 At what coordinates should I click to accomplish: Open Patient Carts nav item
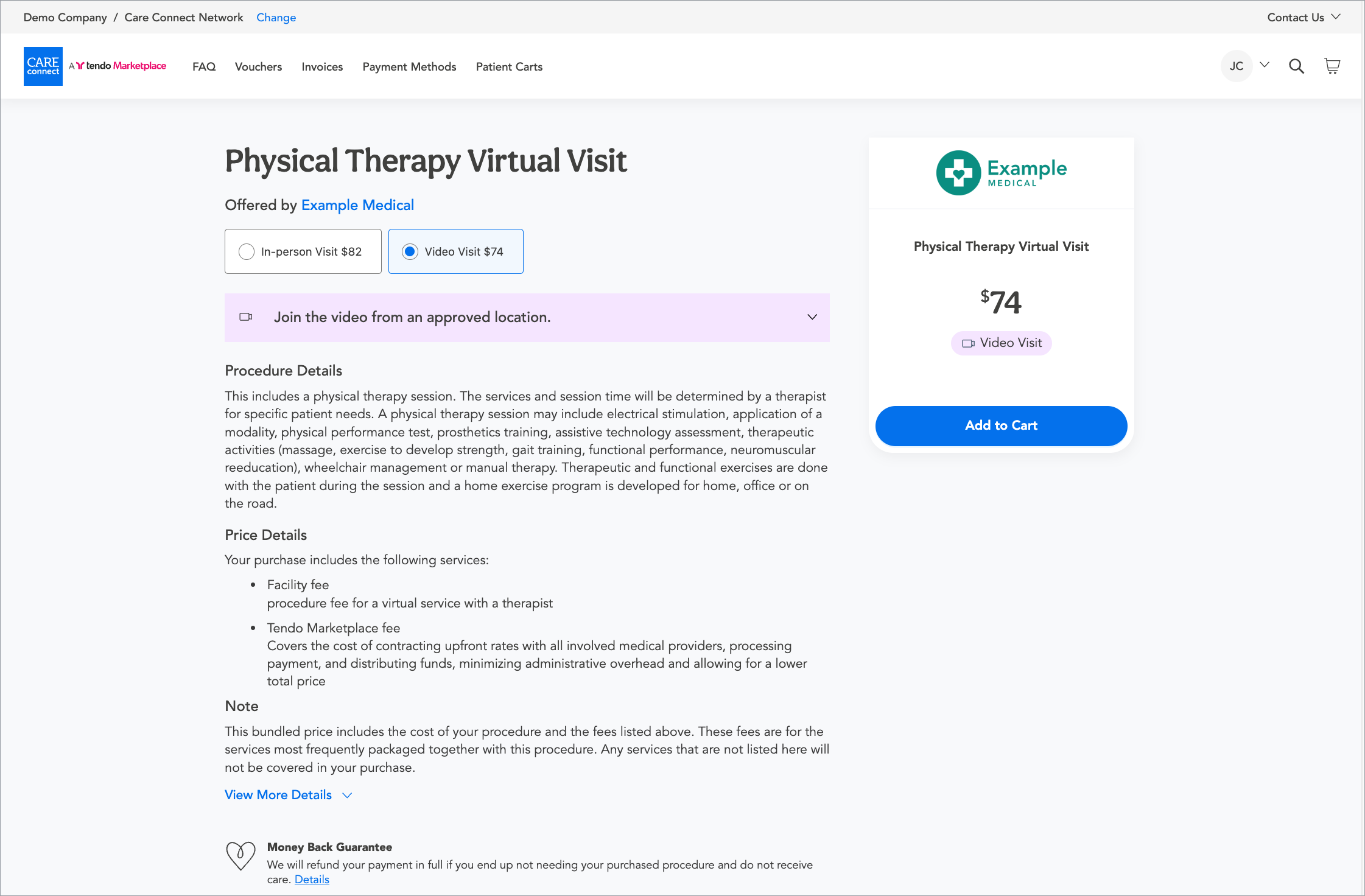pyautogui.click(x=509, y=67)
